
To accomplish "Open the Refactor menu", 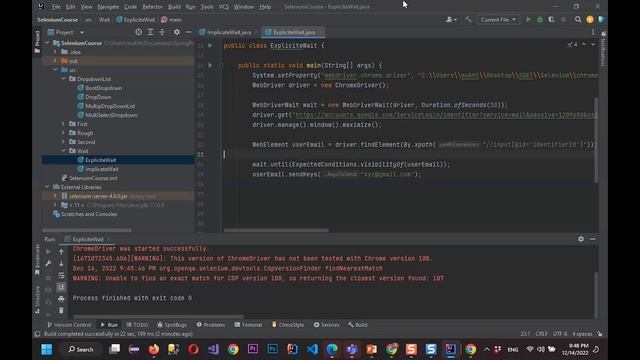I will (x=152, y=7).
